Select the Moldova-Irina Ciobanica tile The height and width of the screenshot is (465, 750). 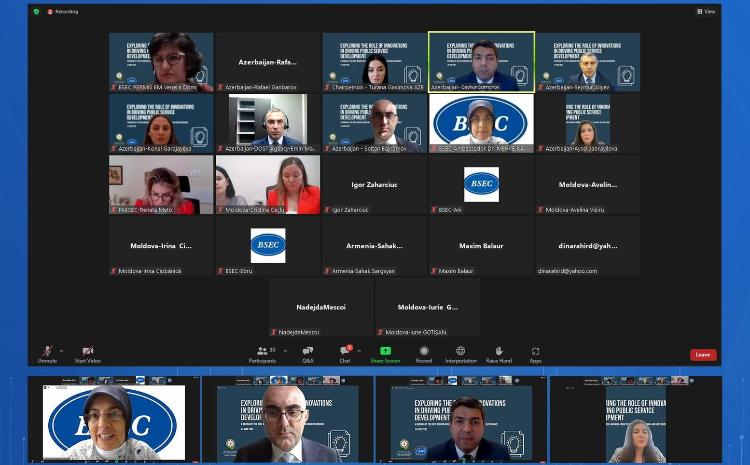[x=161, y=245]
